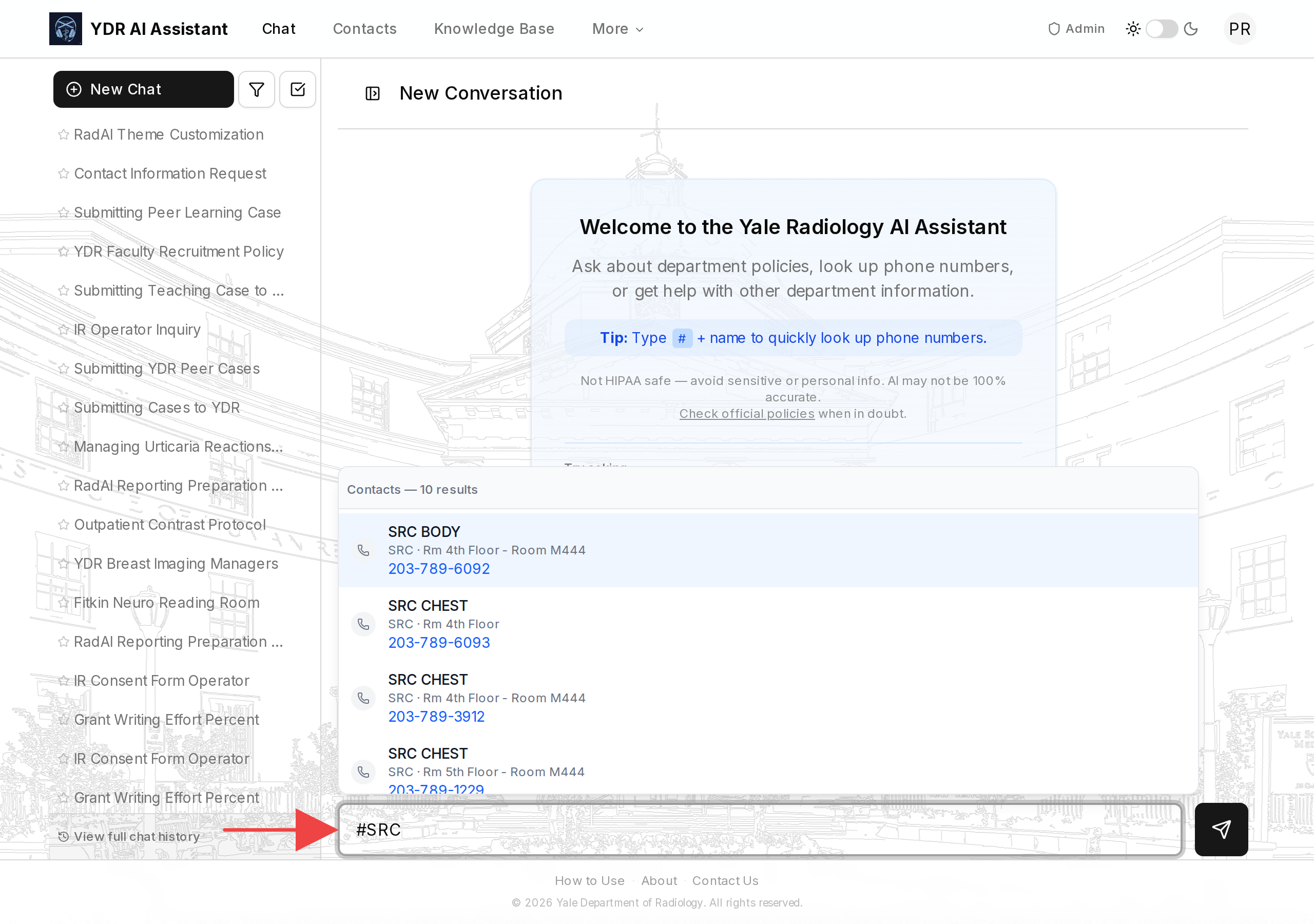Image resolution: width=1314 pixels, height=924 pixels.
Task: Open the PR user avatar menu
Action: point(1239,29)
